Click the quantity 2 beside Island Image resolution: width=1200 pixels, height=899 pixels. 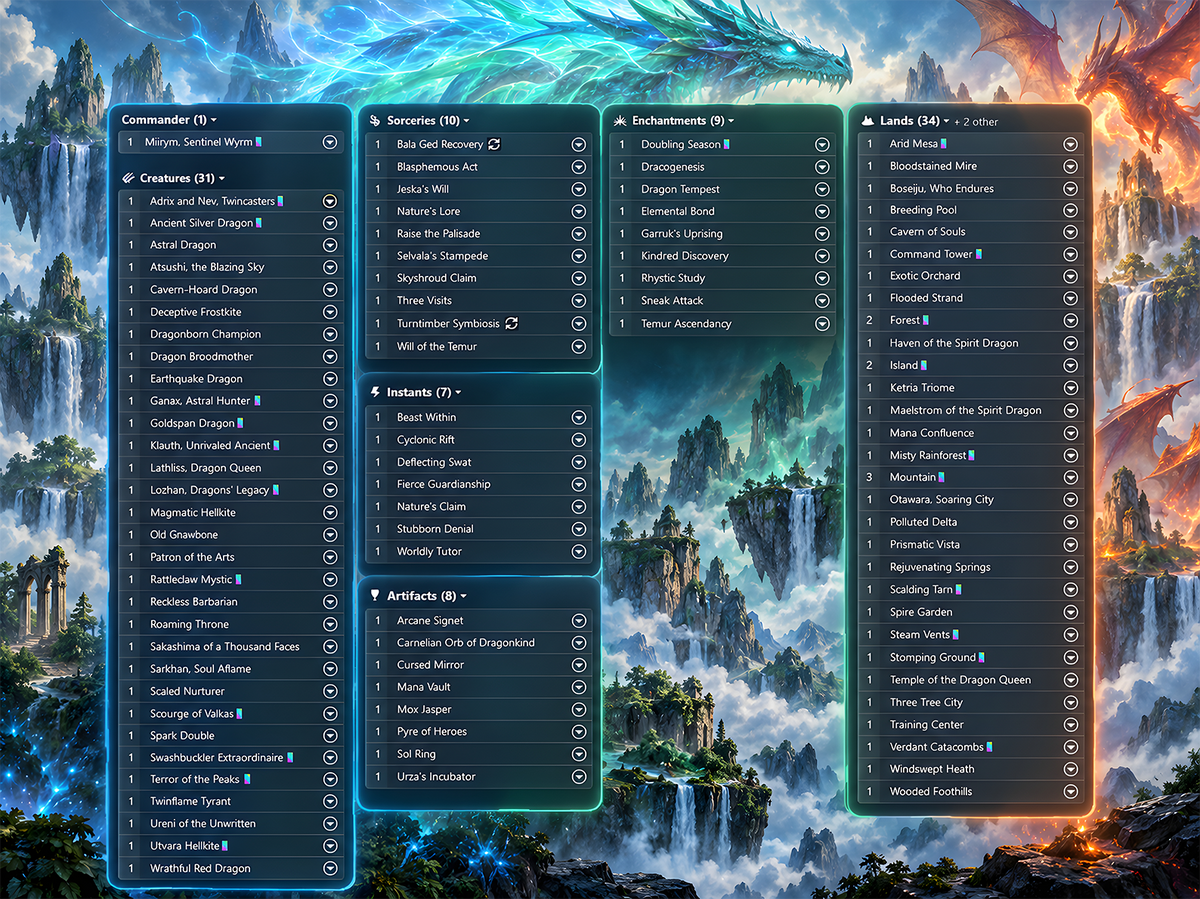[x=869, y=366]
